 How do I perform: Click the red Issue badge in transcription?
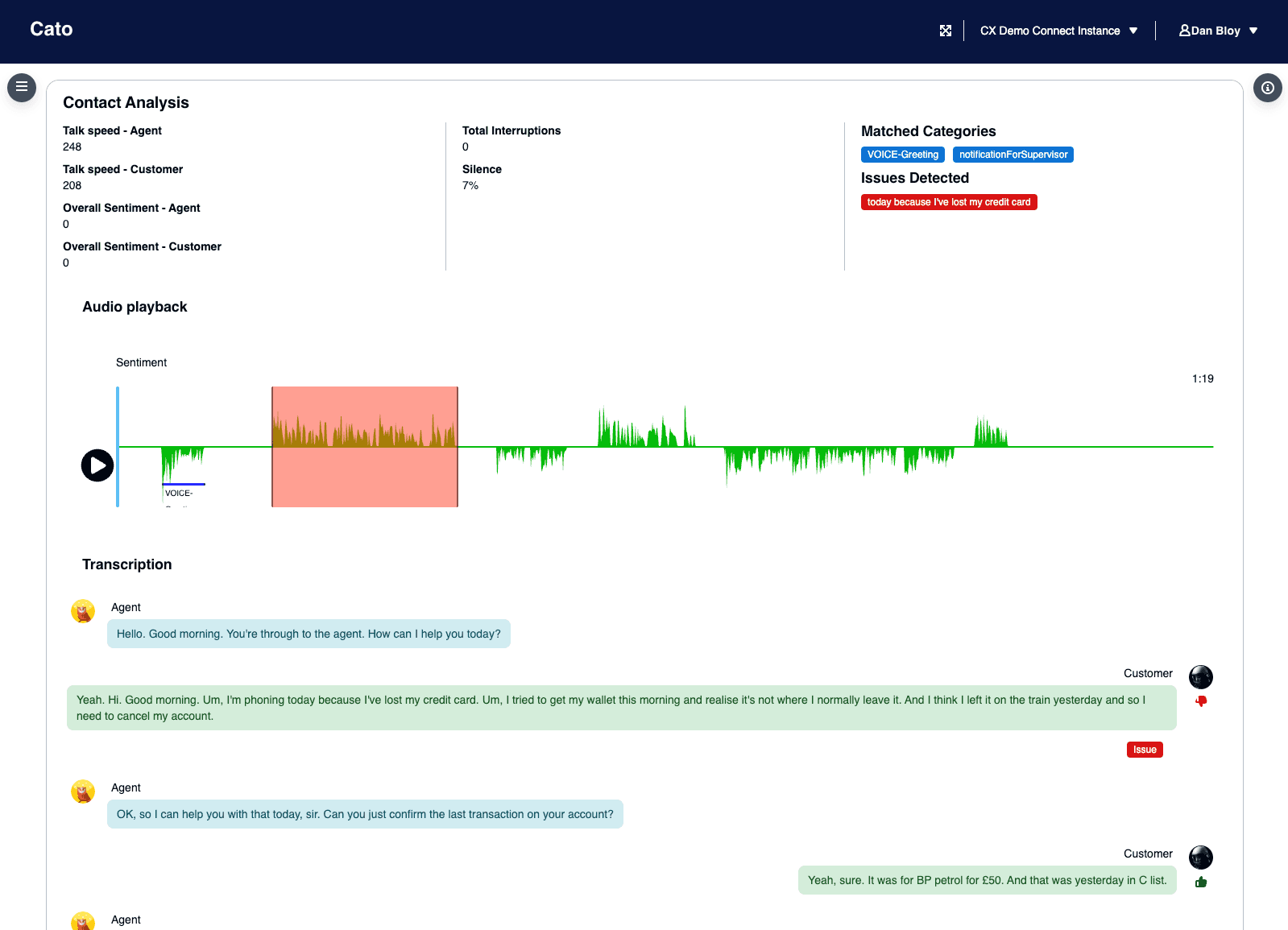coord(1144,750)
